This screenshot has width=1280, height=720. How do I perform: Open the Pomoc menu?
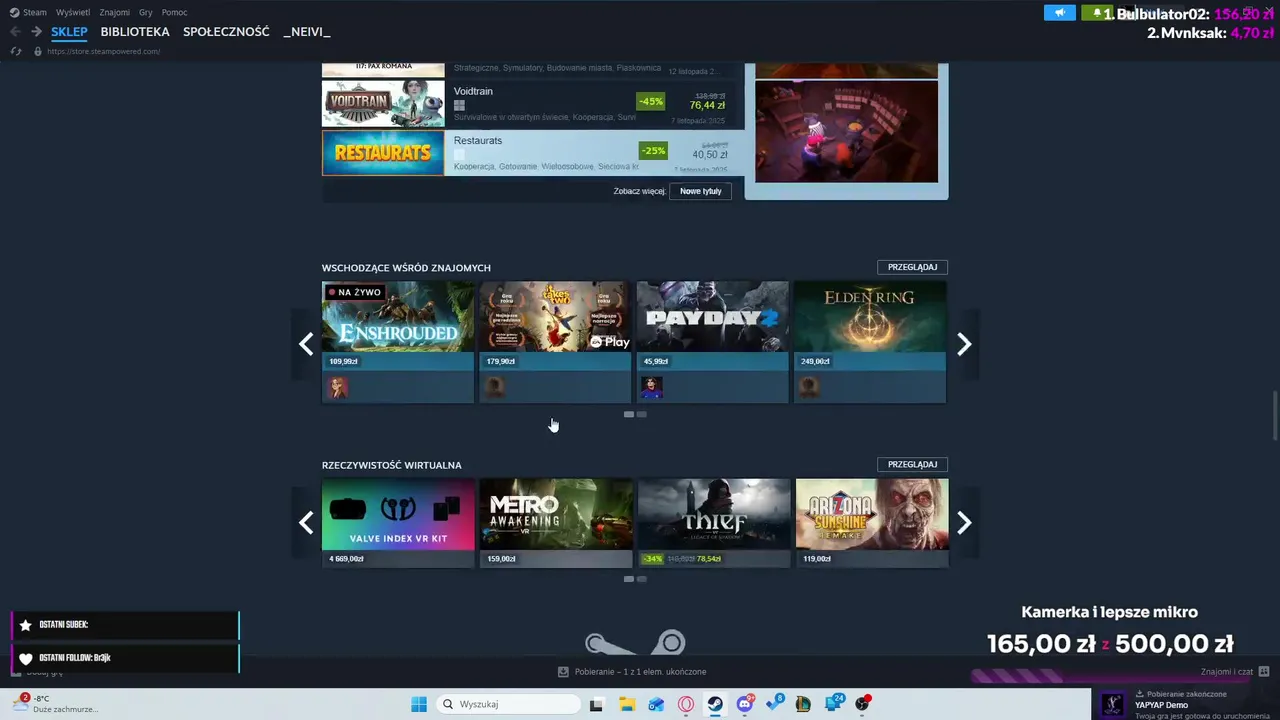coord(174,12)
